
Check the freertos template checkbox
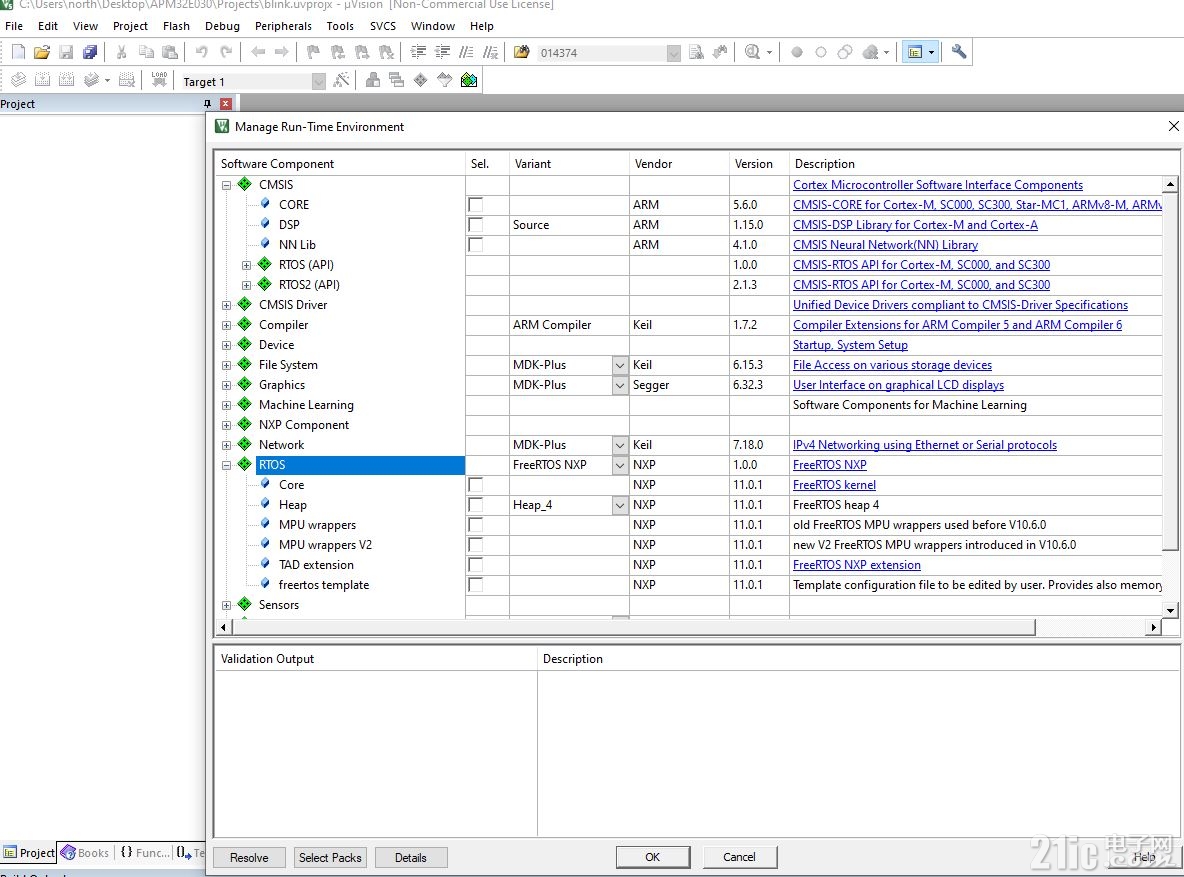(476, 585)
